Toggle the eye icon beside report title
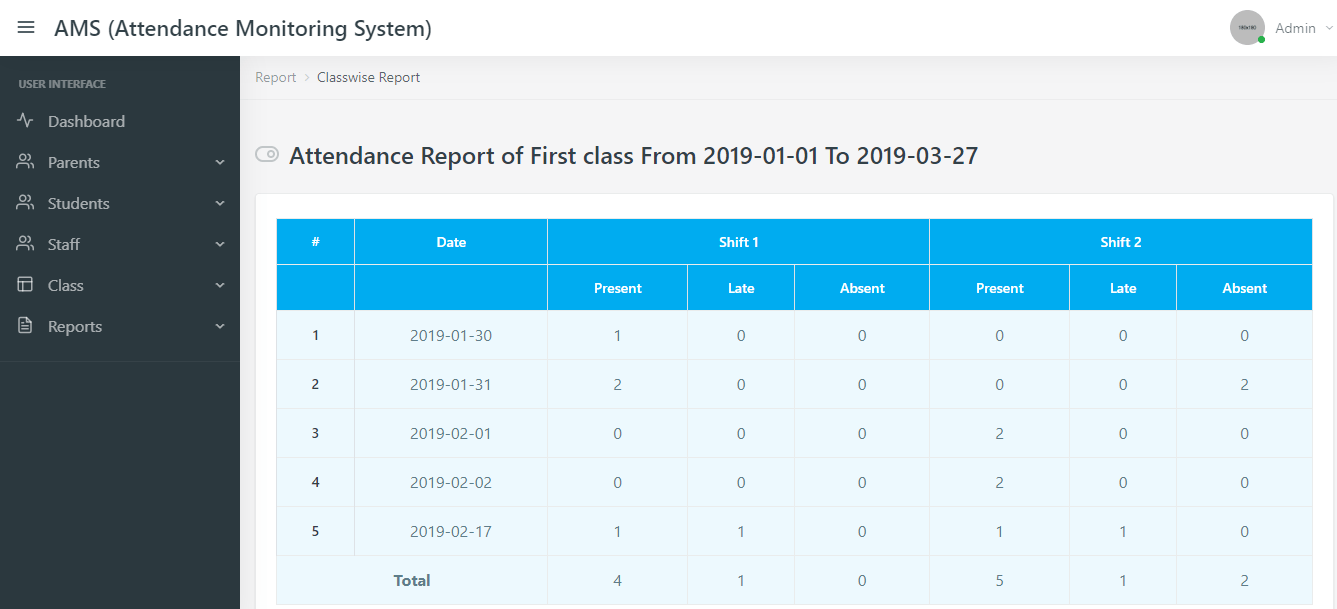The image size is (1337, 609). [266, 154]
